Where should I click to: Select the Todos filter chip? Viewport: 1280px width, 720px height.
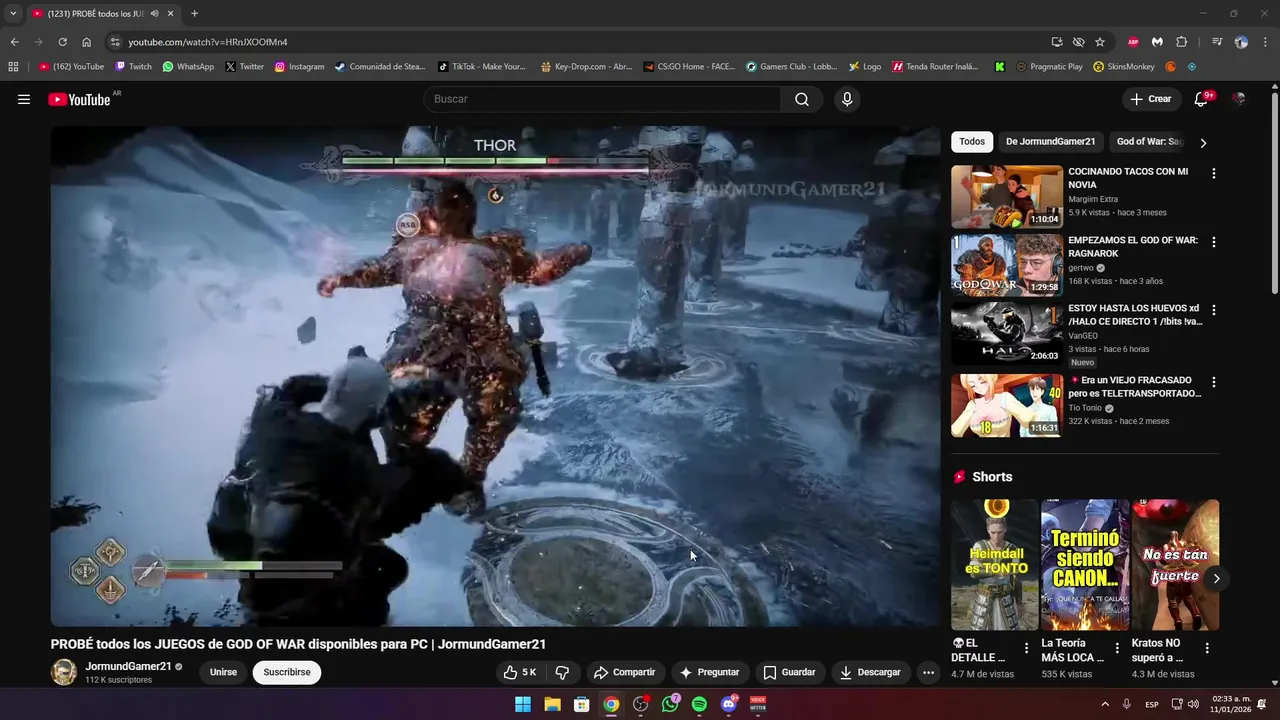pos(972,142)
